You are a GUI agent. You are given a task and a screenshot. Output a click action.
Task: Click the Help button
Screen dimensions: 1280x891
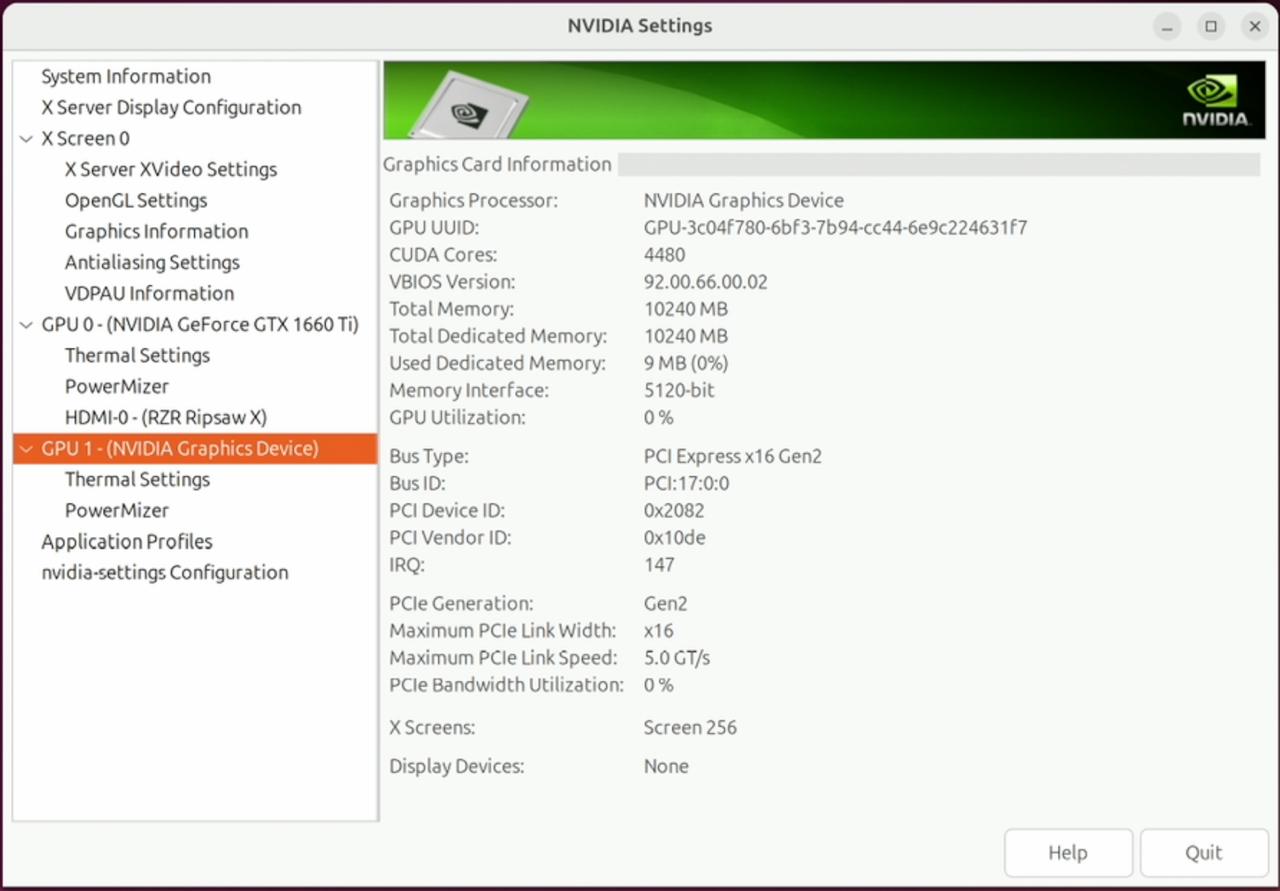pyautogui.click(x=1067, y=853)
